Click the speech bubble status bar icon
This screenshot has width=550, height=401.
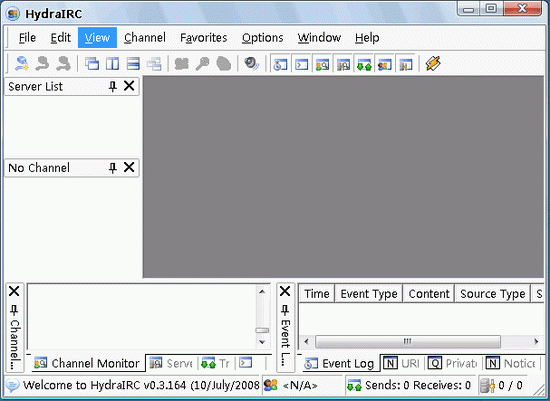[x=13, y=385]
